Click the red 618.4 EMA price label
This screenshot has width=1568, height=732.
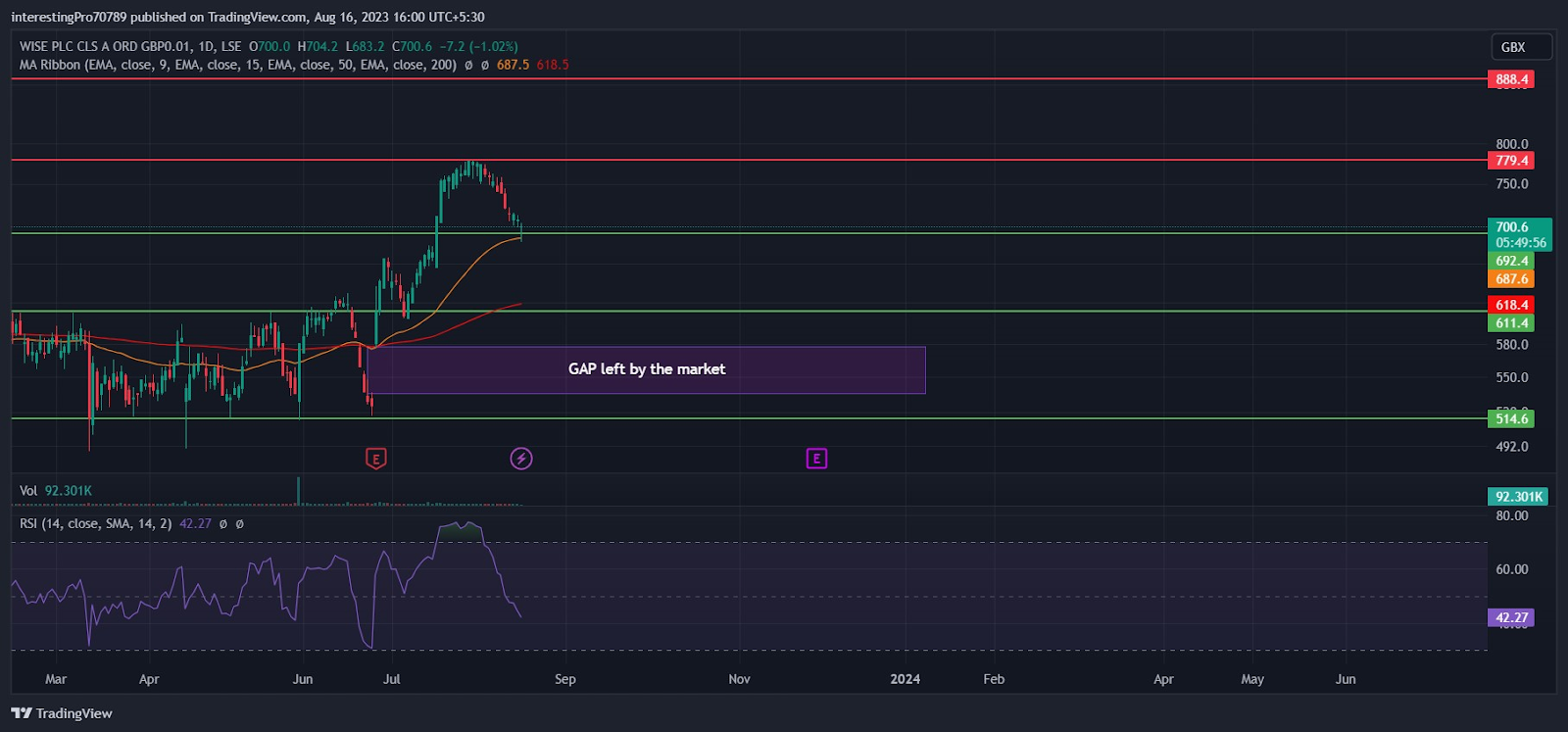pyautogui.click(x=1511, y=306)
